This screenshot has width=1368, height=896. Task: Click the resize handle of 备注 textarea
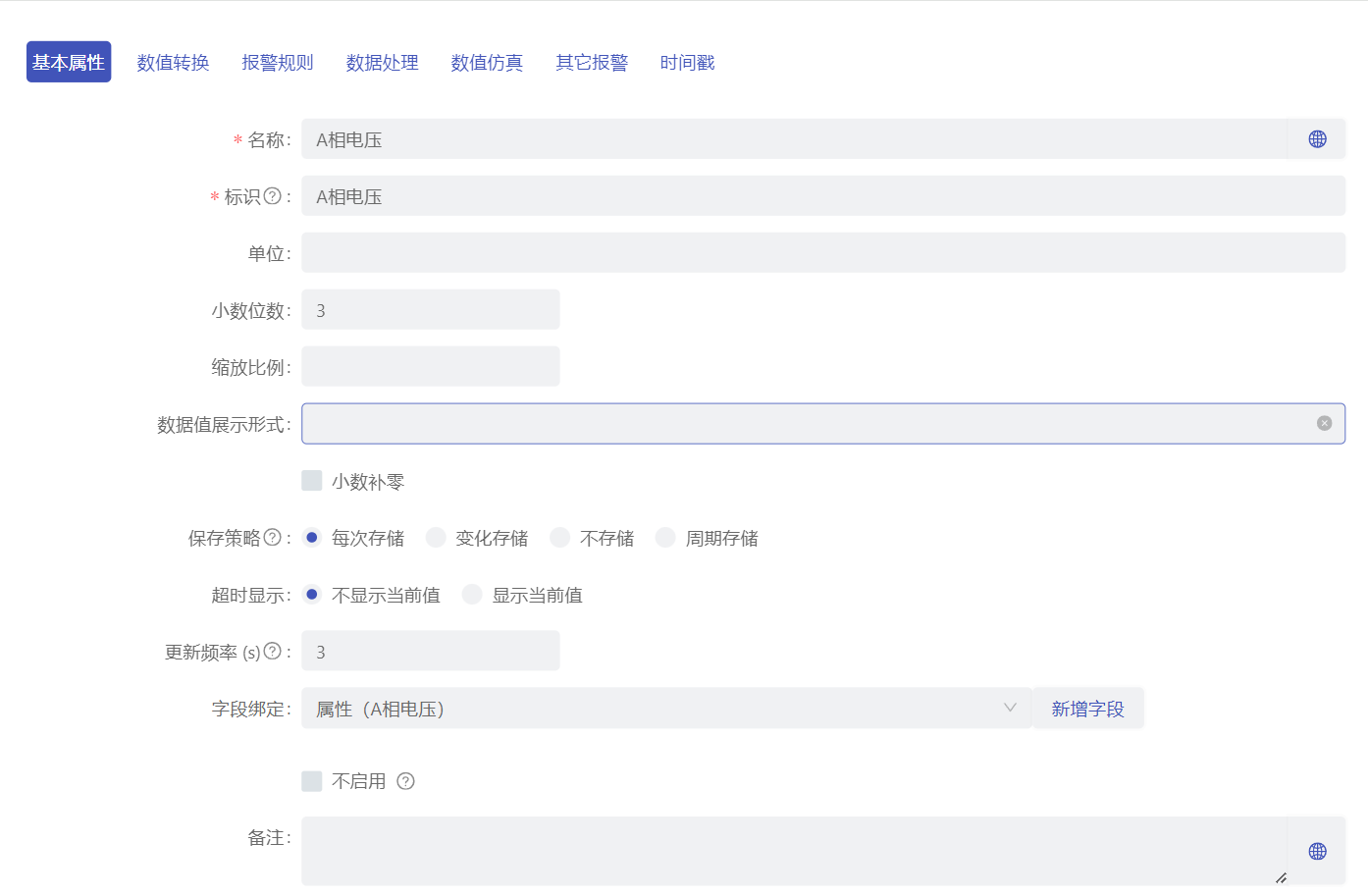1281,878
